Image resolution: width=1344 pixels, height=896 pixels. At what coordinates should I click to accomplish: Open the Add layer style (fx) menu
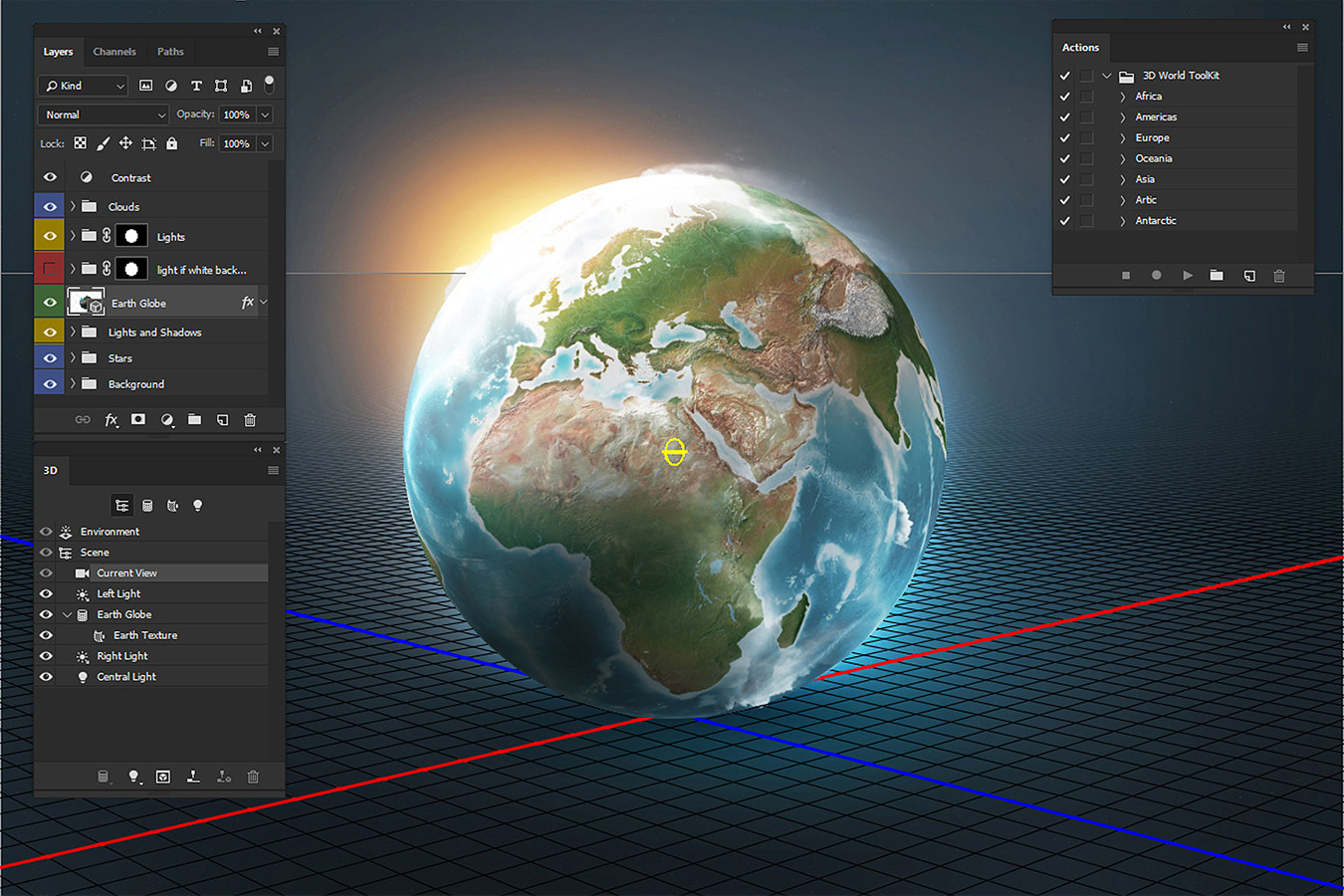(x=112, y=419)
